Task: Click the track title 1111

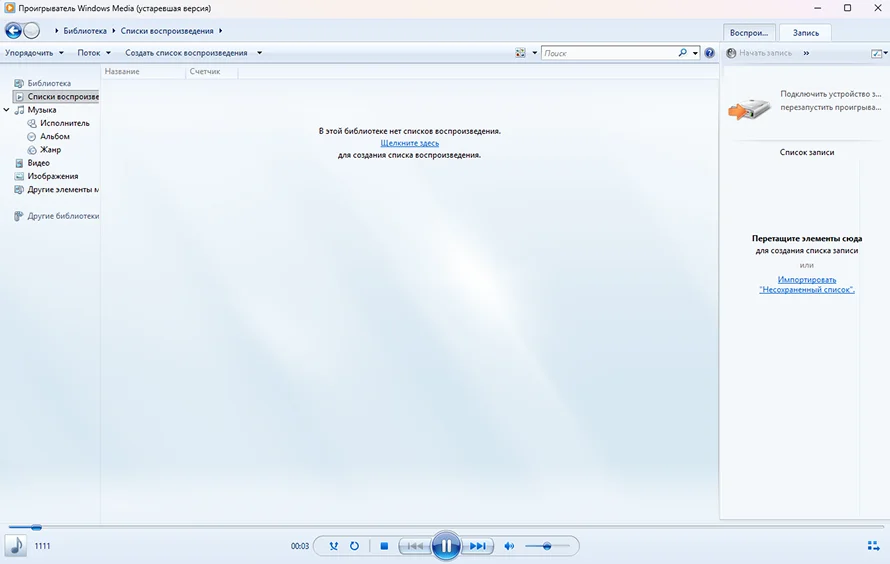Action: [43, 546]
